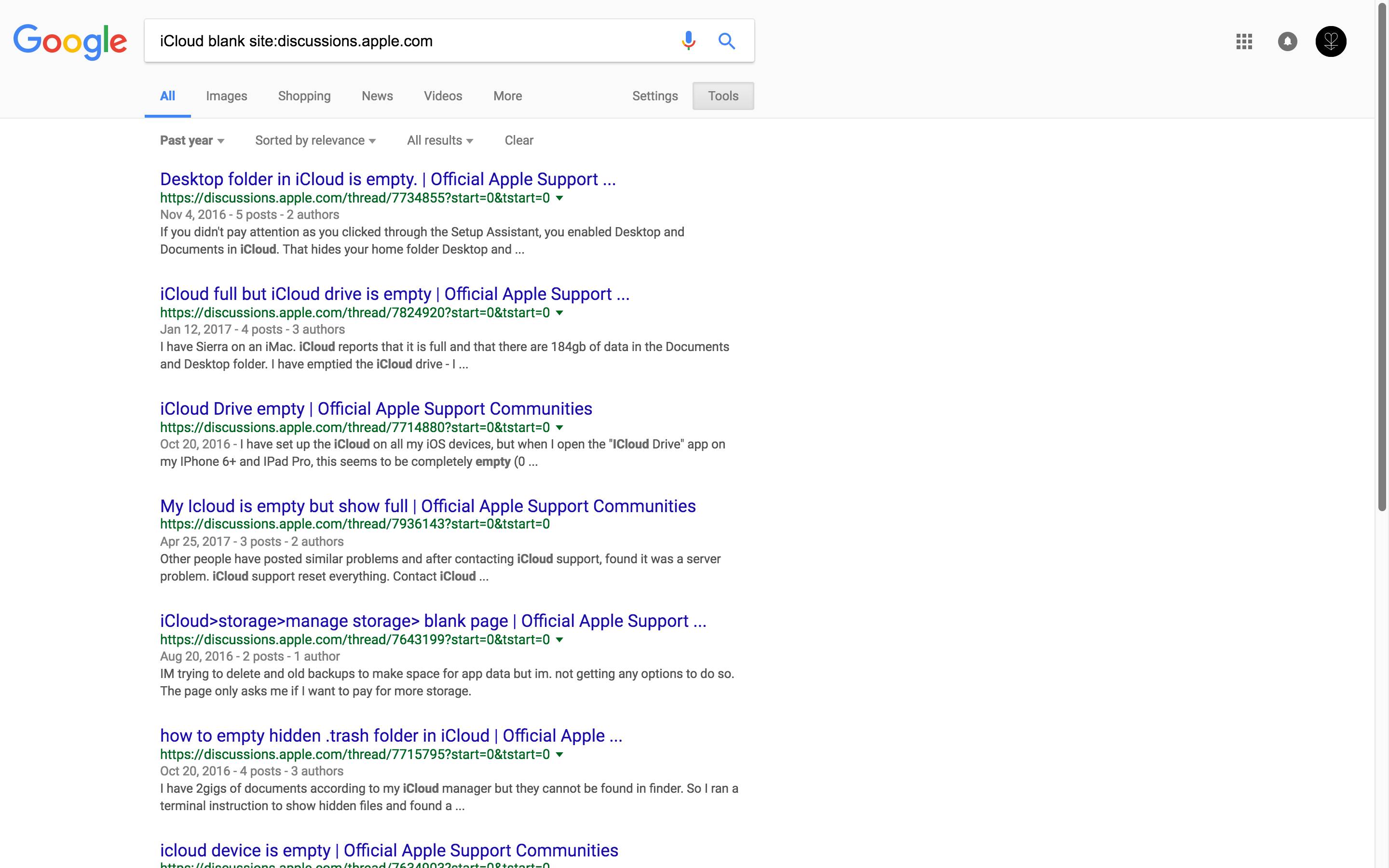Open the notifications bell
The width and height of the screenshot is (1389, 868).
click(x=1287, y=41)
